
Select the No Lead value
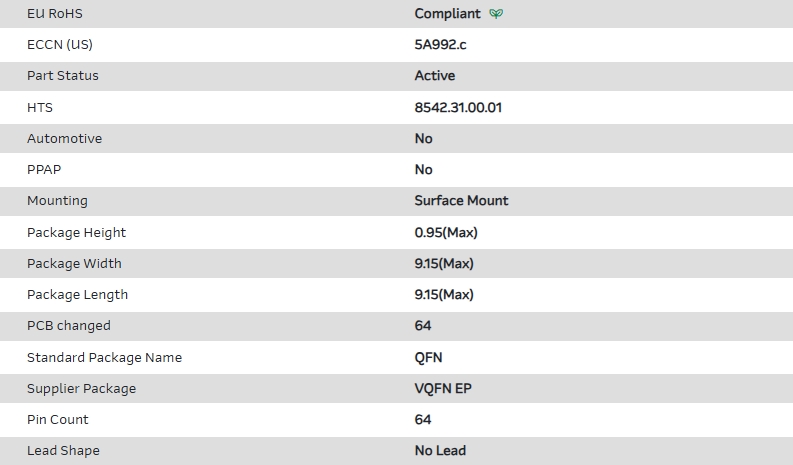tap(440, 451)
